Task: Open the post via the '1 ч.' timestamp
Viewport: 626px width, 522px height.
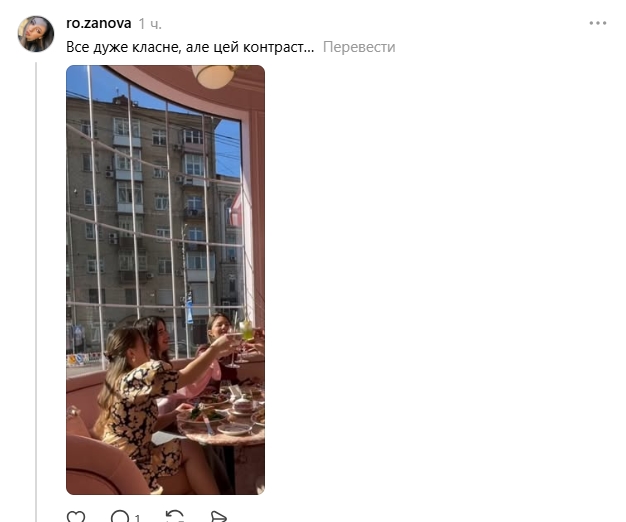Action: [x=150, y=24]
